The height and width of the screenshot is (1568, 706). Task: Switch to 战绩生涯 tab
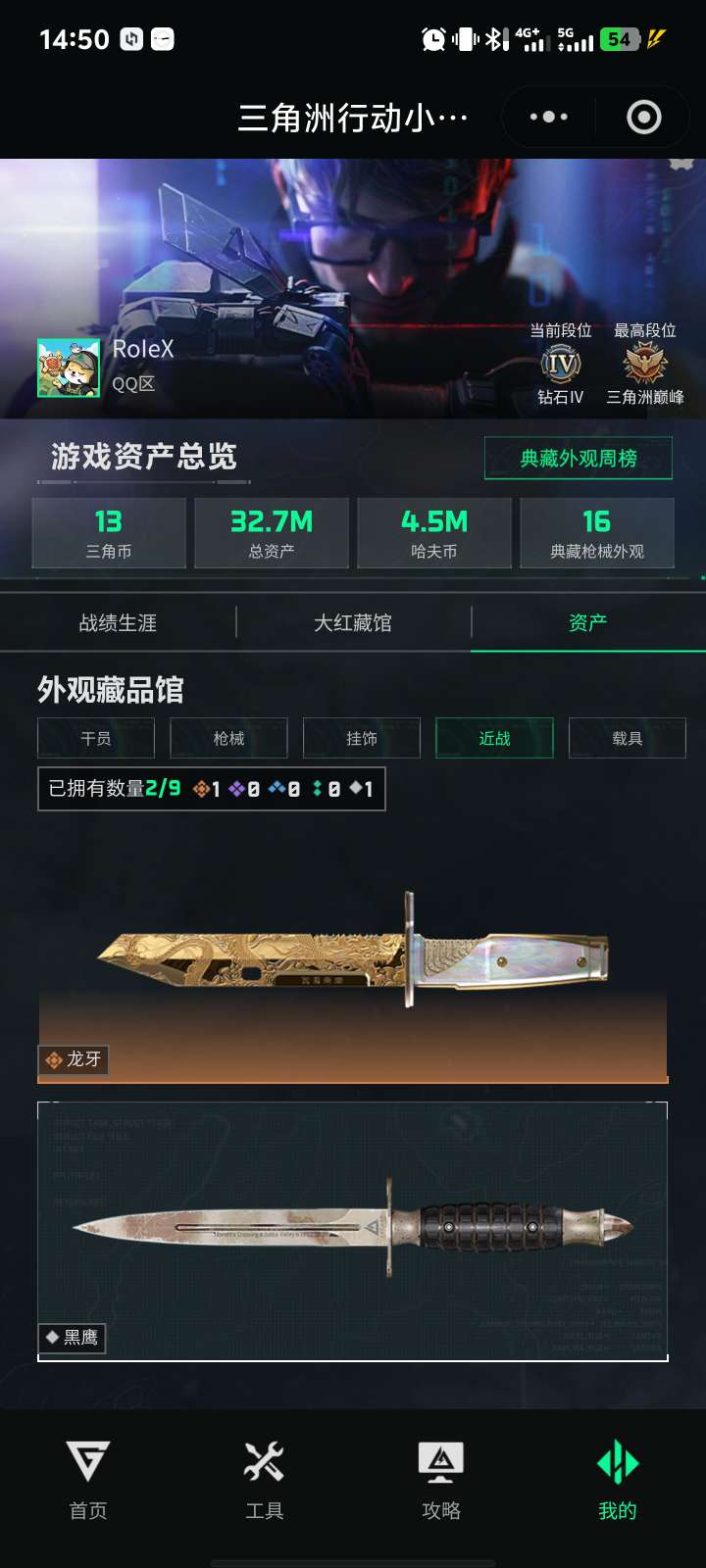tap(118, 622)
